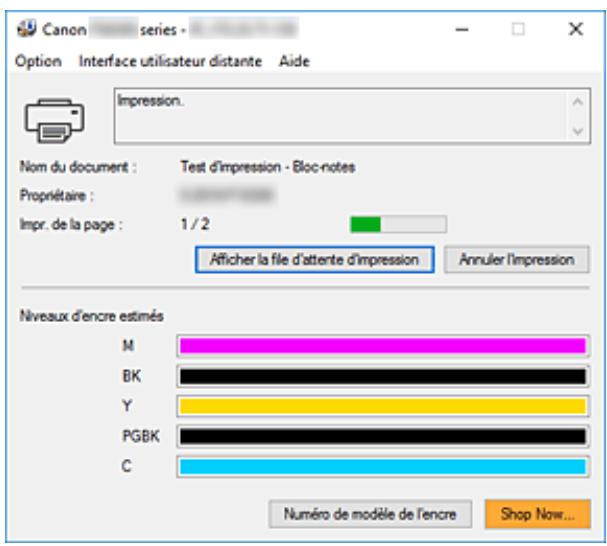
Task: Close the Canon status monitor window
Action: [576, 29]
